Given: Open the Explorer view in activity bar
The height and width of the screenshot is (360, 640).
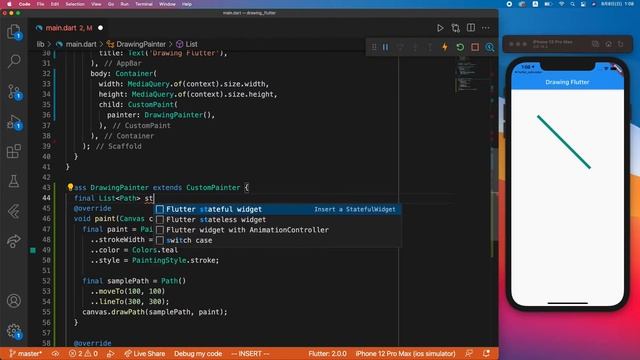Looking at the screenshot, I should pos(13,31).
